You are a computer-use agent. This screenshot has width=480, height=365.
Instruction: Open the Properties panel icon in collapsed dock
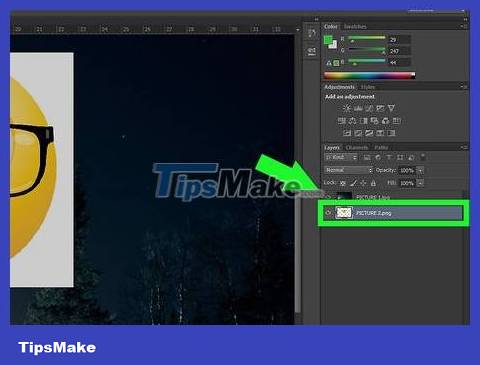pos(312,51)
